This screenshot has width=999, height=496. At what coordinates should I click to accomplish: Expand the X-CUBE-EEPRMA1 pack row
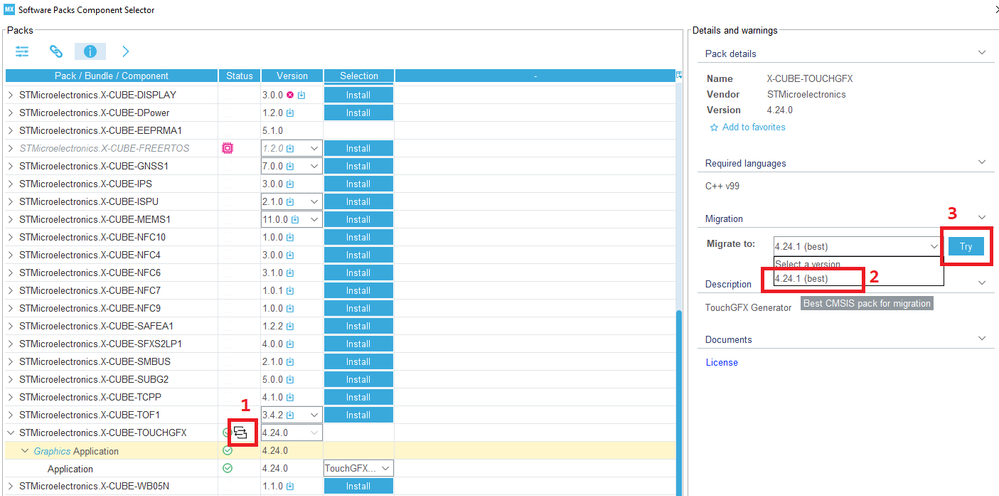[10, 131]
